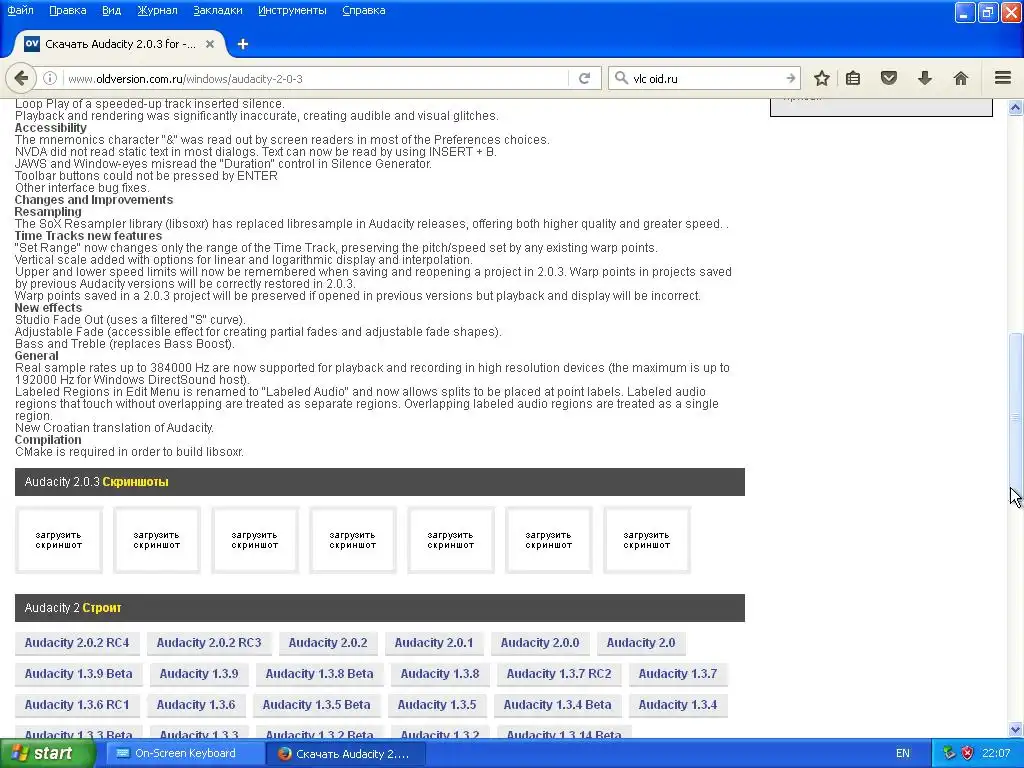The image size is (1024, 768).
Task: Open Audacity 2.0.1 link
Action: tap(434, 643)
